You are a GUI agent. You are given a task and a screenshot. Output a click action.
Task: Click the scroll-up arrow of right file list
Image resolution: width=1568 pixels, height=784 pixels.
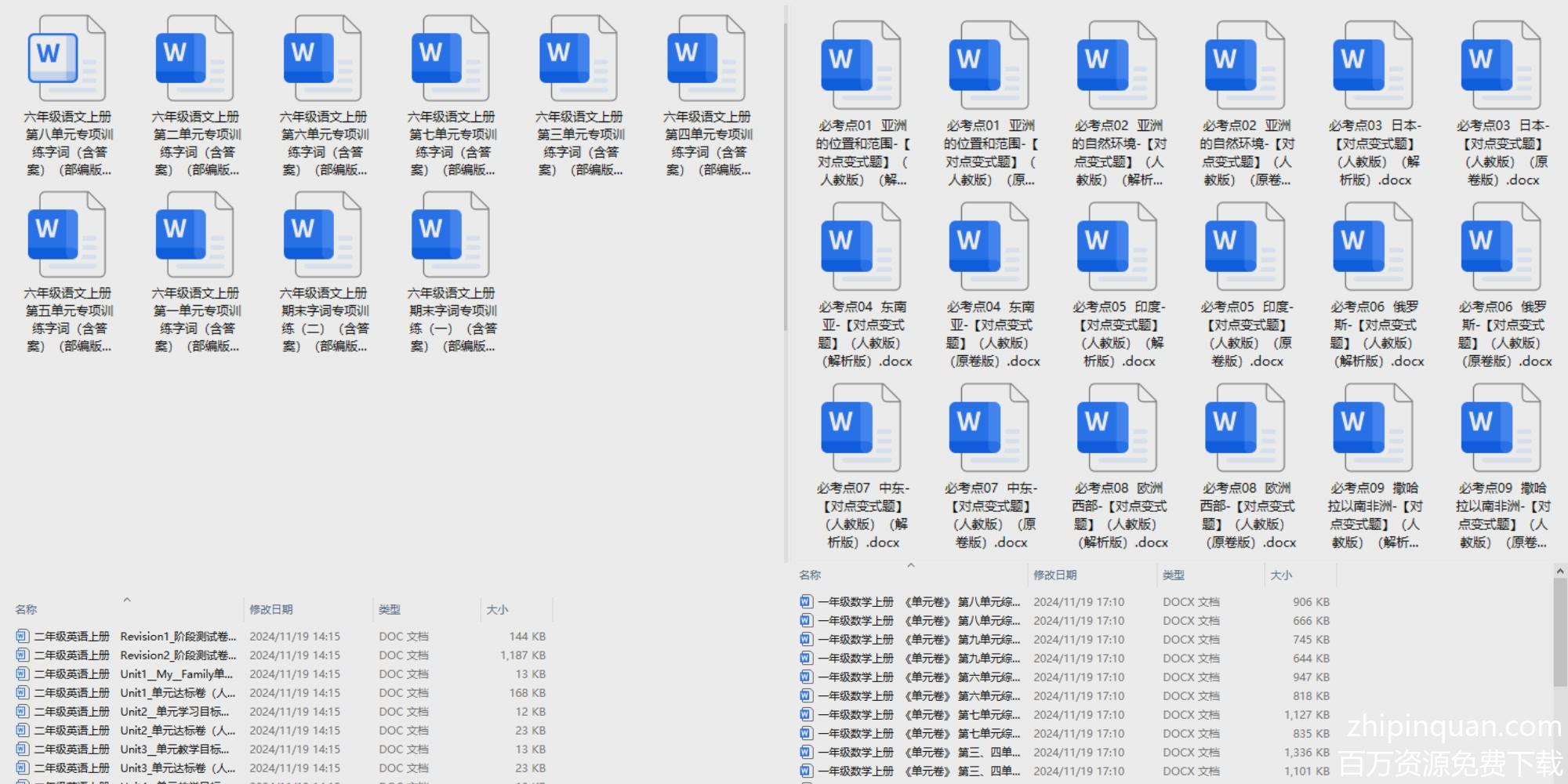tap(1560, 572)
